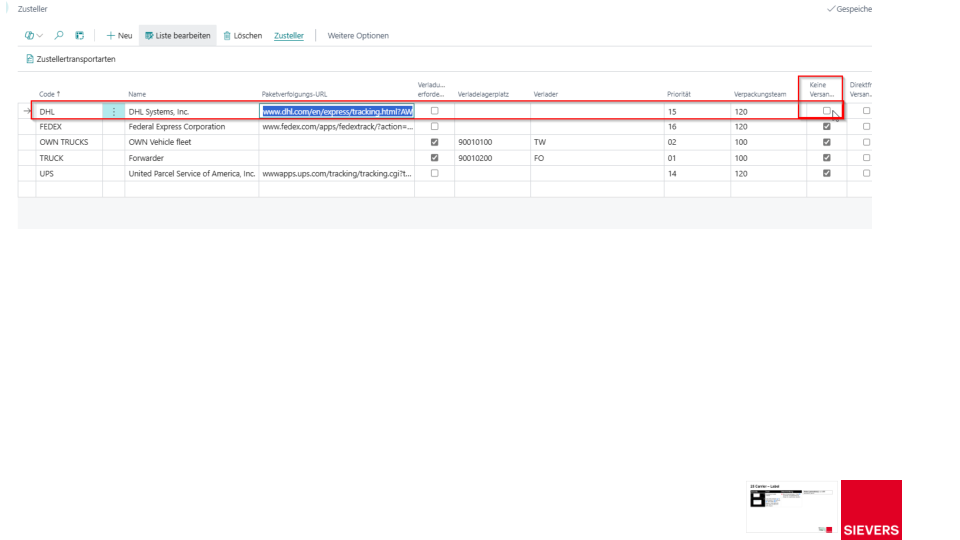Click the slide preview thumbnail beside SIEVERS logo
960x540 pixels.
(792, 507)
